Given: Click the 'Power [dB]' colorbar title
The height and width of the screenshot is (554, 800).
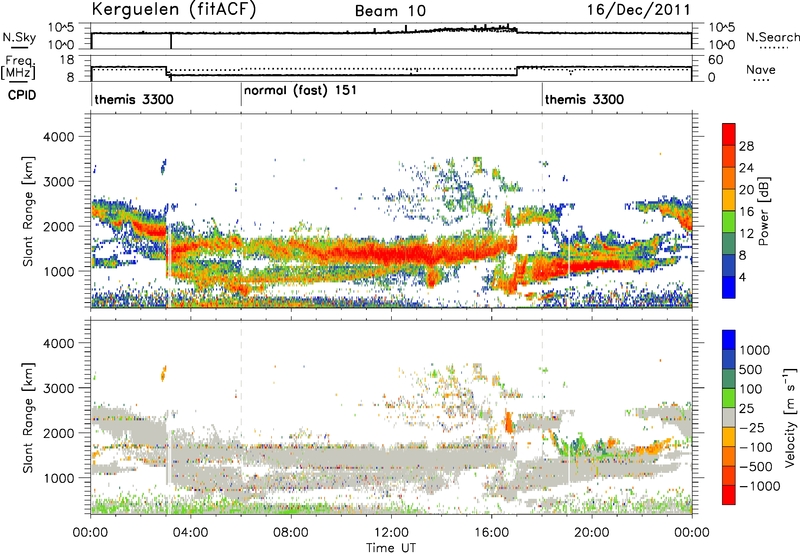Looking at the screenshot, I should pyautogui.click(x=763, y=211).
